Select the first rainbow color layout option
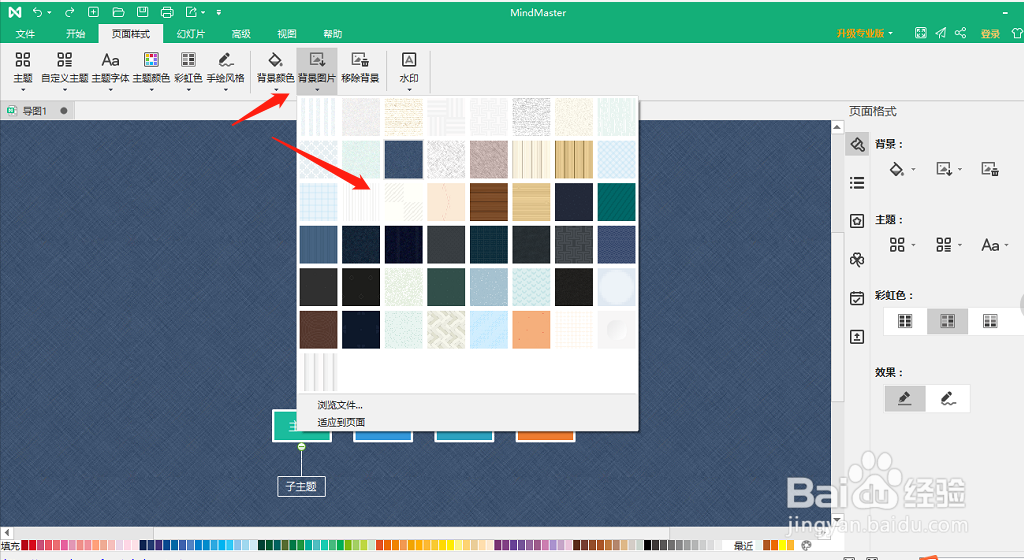 tap(905, 320)
